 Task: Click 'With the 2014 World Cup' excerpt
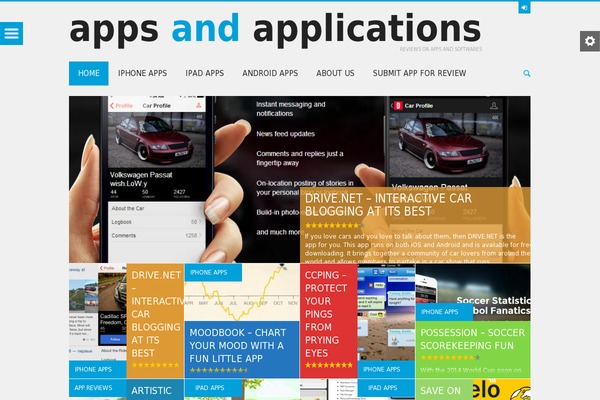(x=471, y=370)
